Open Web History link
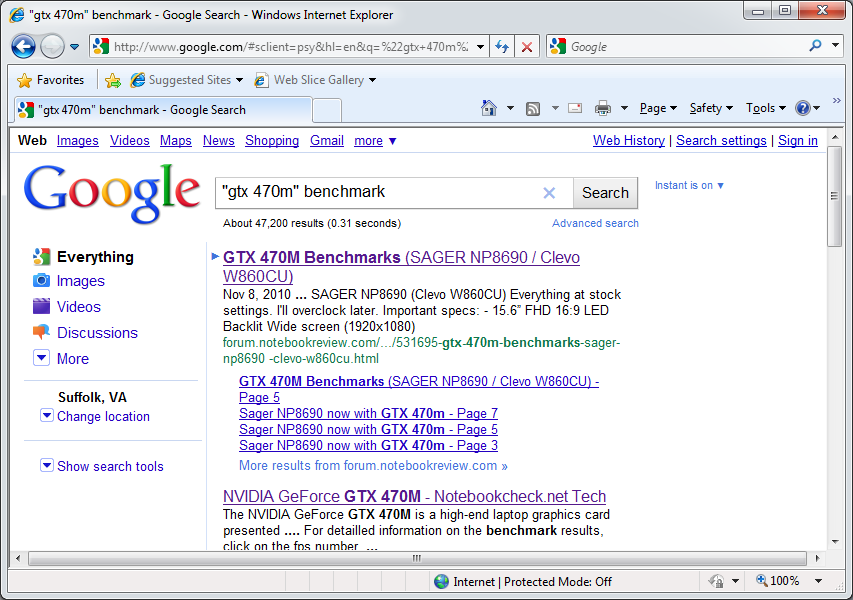 coord(629,140)
